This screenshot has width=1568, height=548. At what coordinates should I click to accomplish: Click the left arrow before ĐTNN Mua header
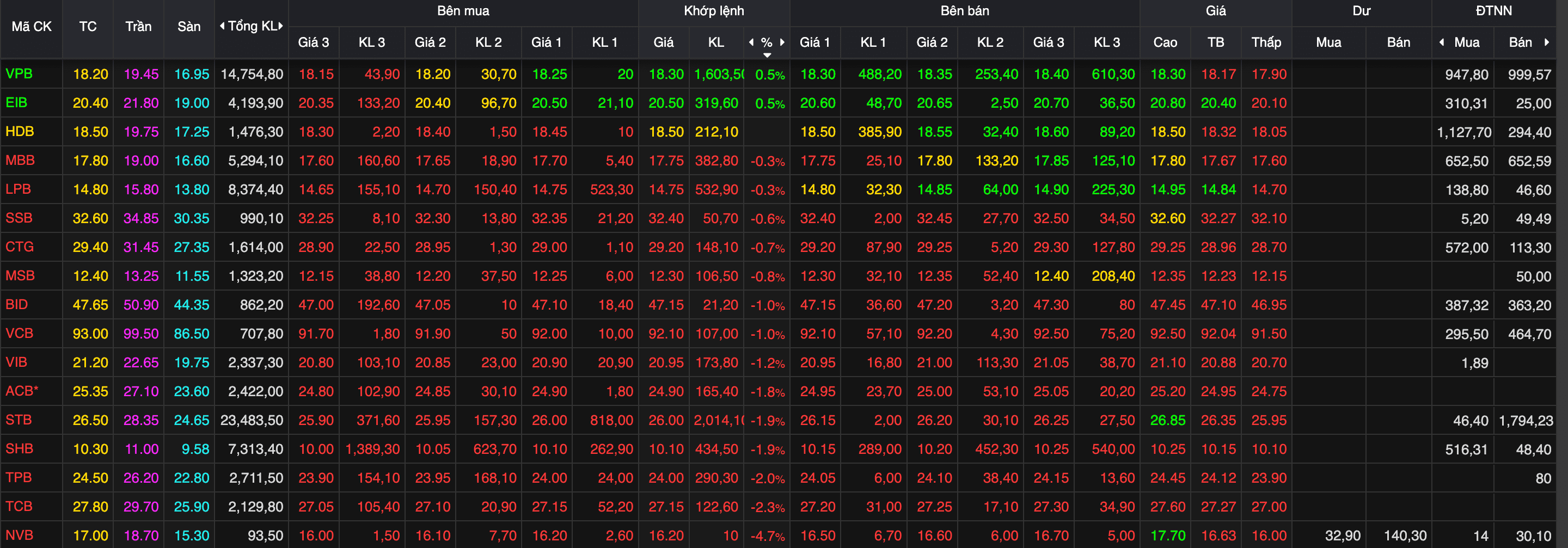tap(1441, 42)
